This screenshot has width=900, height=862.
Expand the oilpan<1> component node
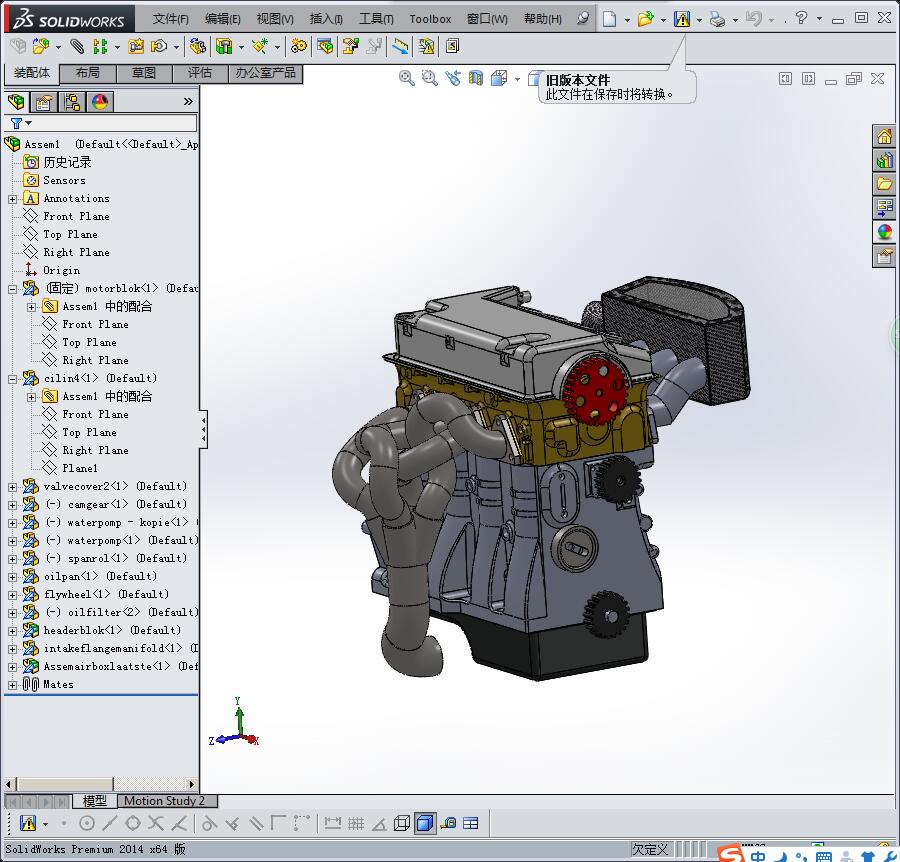tap(13, 577)
